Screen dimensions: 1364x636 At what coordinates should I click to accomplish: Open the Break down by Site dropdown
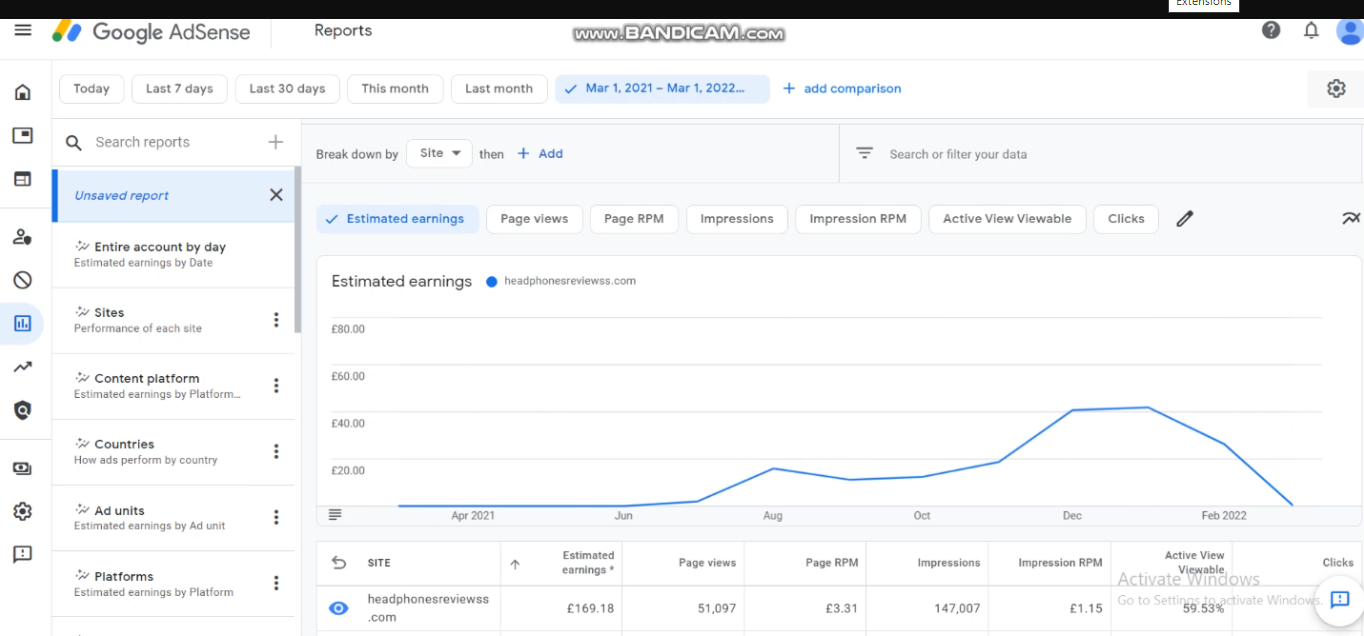coord(440,154)
